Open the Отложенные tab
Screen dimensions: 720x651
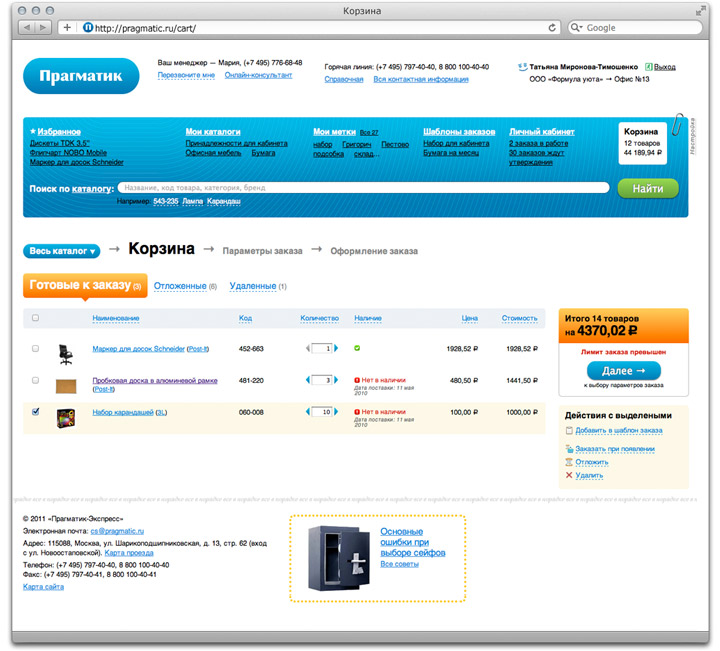pos(180,287)
